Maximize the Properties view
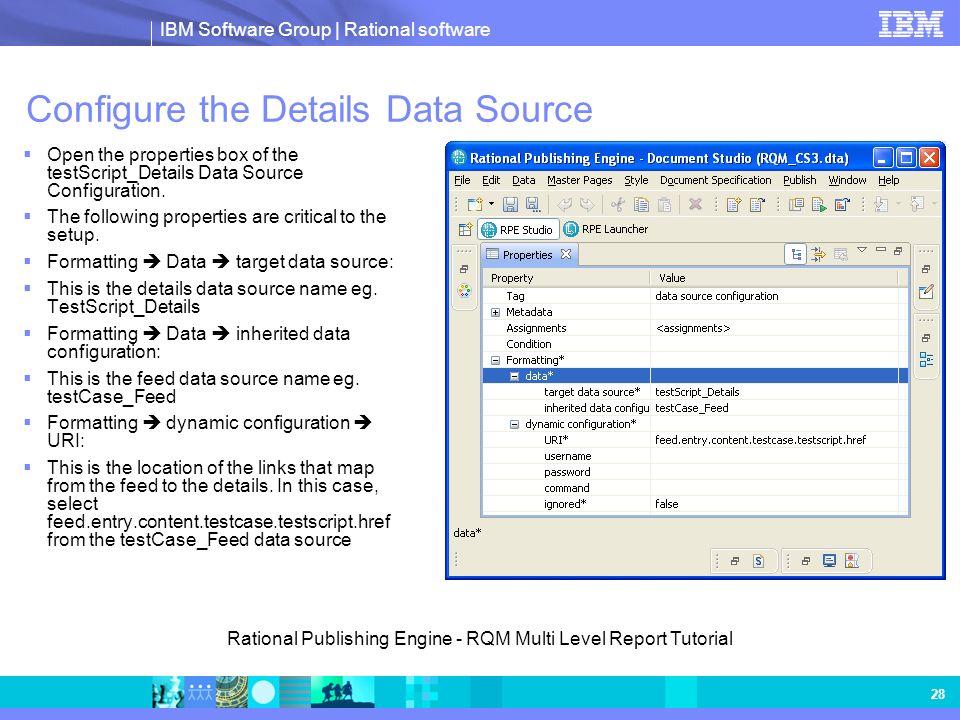This screenshot has width=960, height=720. 898,250
